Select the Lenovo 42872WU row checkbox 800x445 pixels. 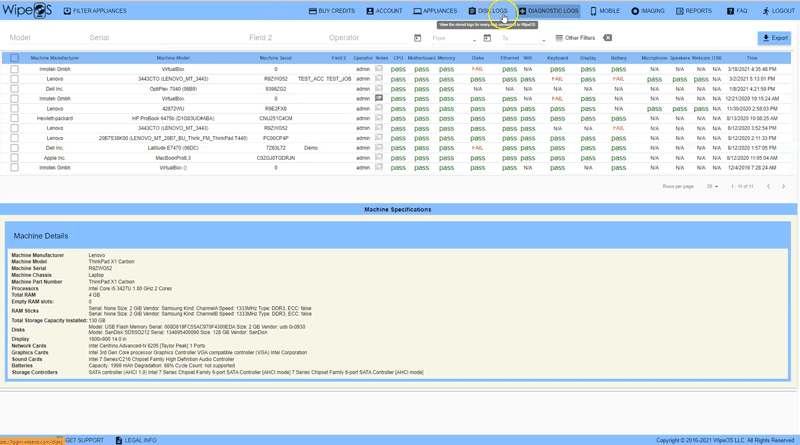pyautogui.click(x=14, y=109)
